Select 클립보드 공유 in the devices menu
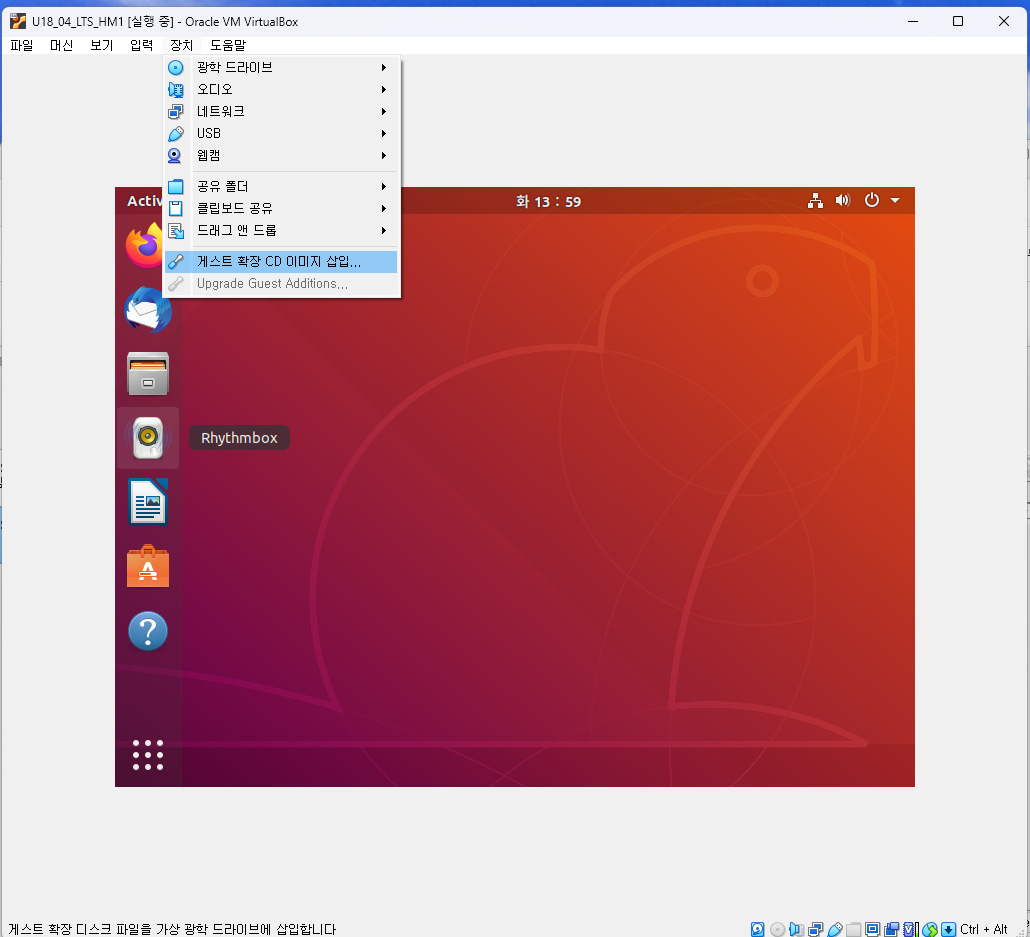The image size is (1030, 937). (281, 208)
